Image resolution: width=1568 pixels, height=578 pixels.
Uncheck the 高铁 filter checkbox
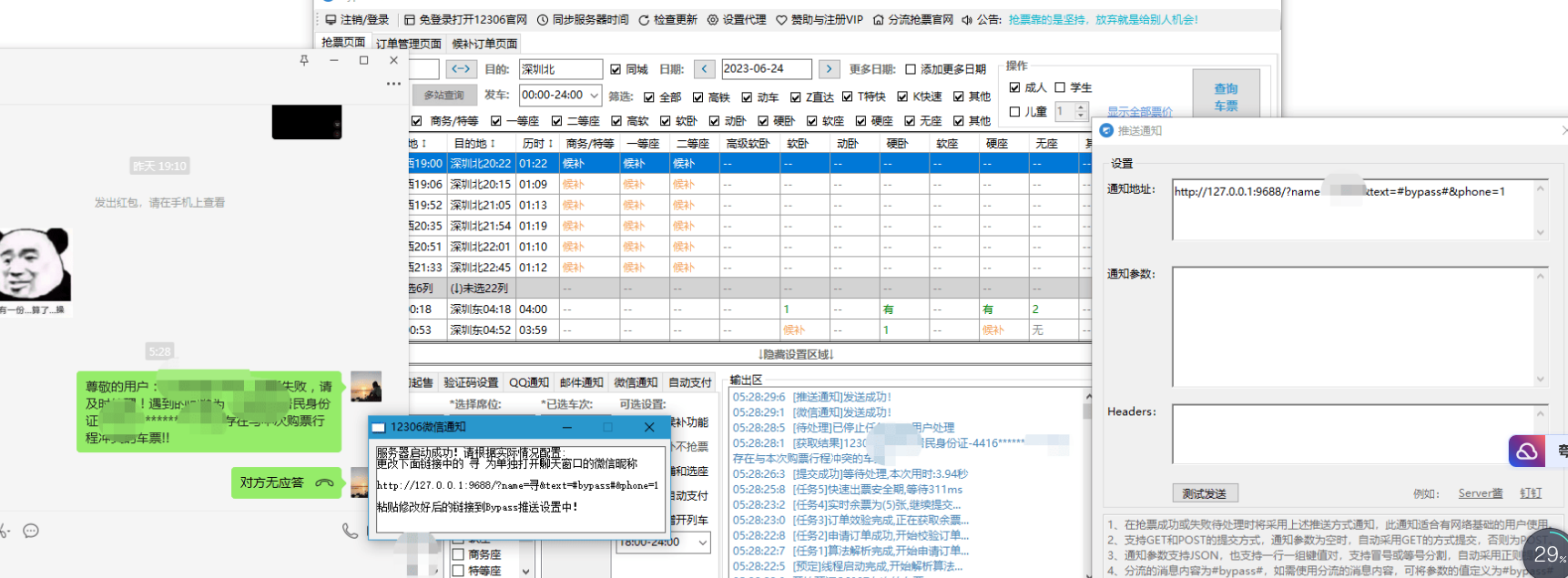coord(697,97)
